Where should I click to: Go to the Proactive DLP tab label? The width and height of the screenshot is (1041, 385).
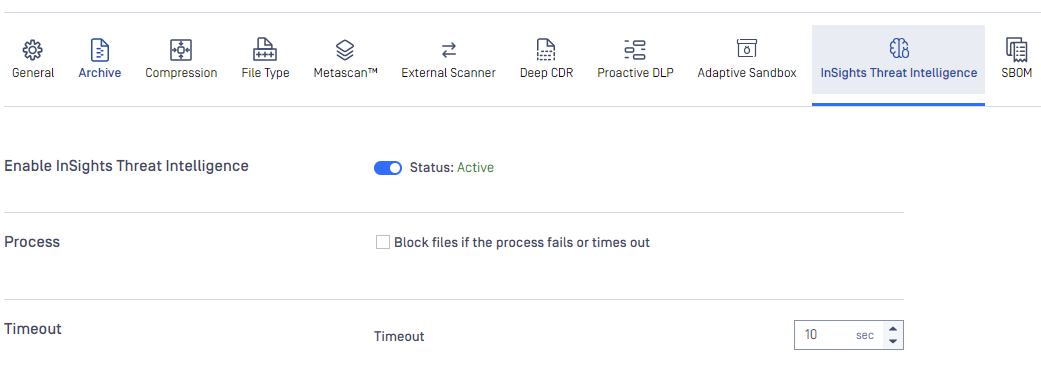pos(635,73)
